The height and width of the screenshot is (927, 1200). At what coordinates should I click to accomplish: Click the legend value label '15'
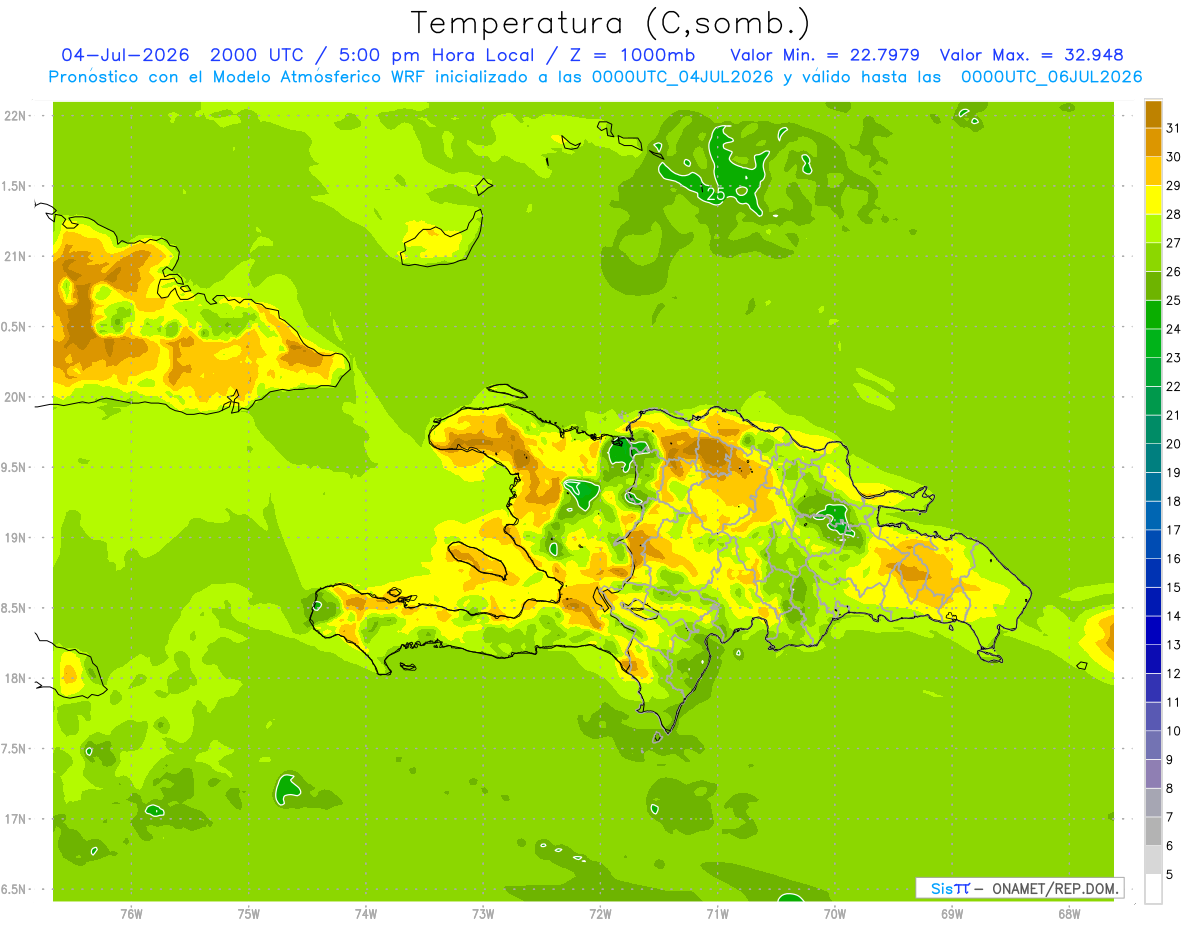tap(1173, 587)
